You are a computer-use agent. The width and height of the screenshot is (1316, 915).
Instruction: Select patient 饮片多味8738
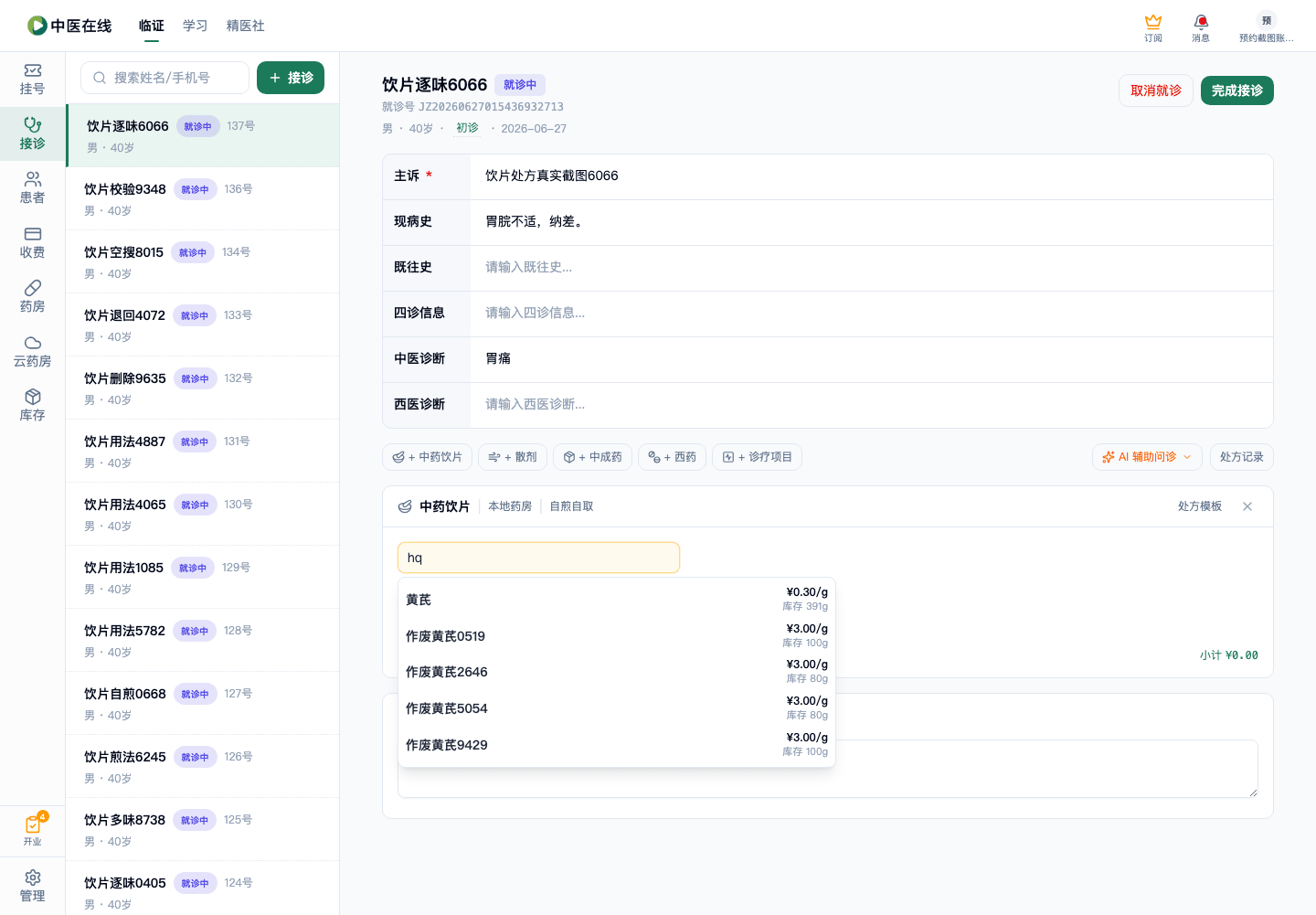point(202,829)
